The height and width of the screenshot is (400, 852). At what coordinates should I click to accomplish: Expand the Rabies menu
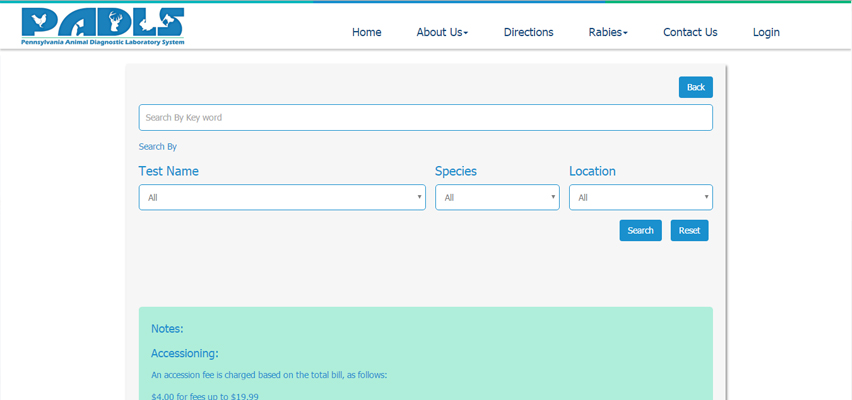point(608,32)
